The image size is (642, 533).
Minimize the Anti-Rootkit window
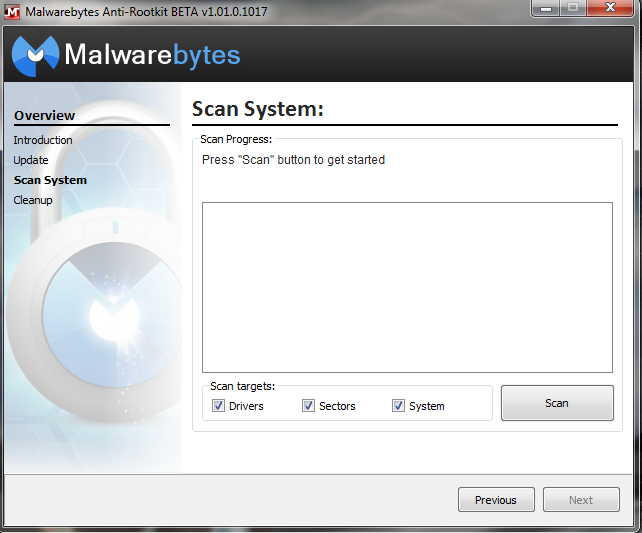[x=545, y=8]
